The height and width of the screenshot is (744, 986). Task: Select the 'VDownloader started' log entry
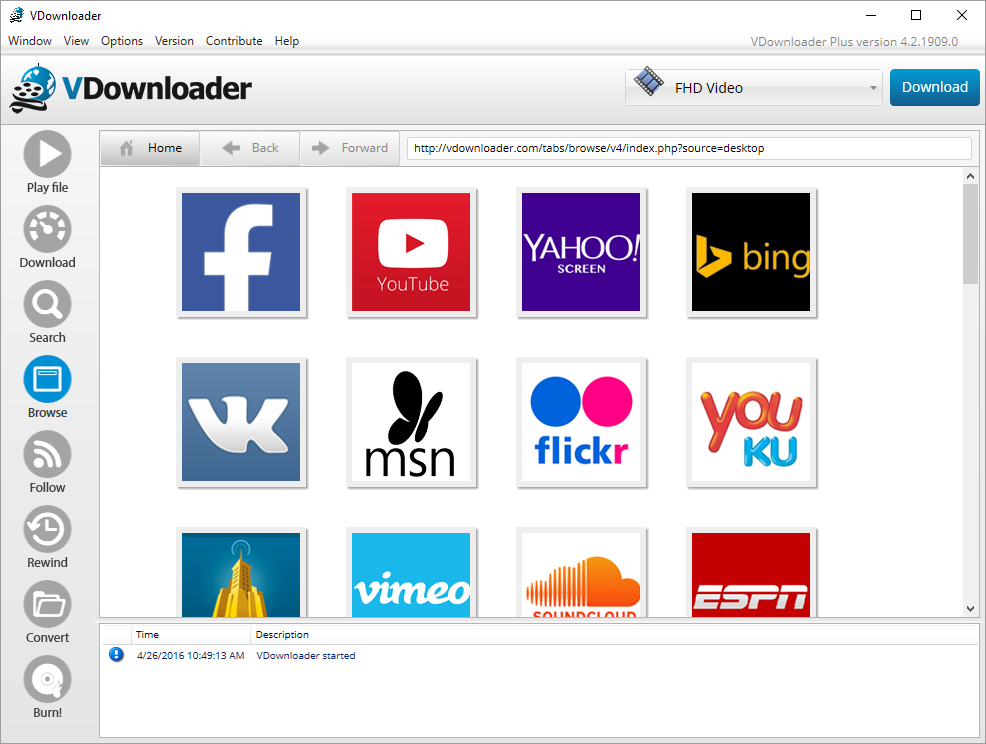tap(306, 655)
